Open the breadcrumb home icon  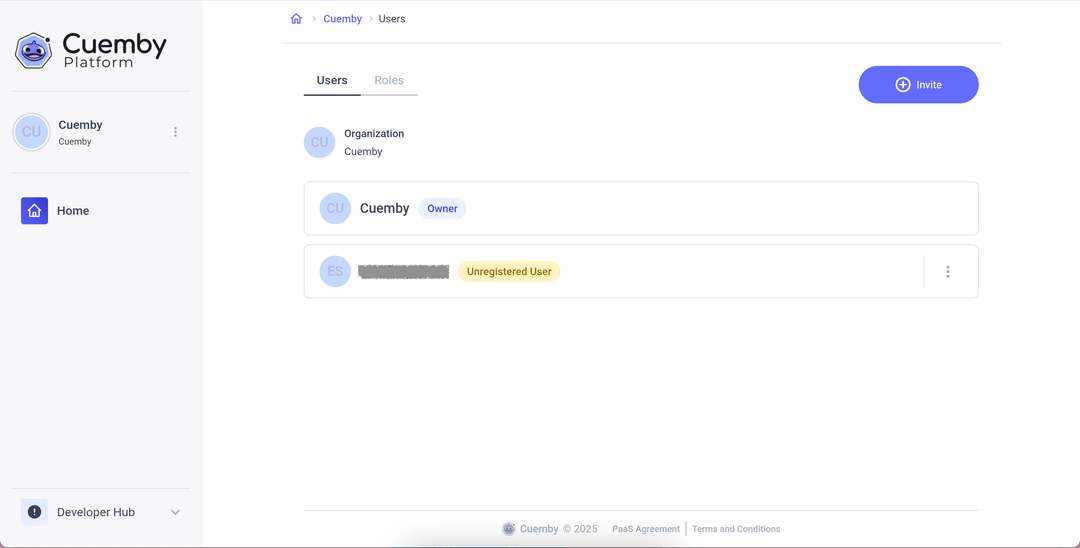tap(296, 19)
